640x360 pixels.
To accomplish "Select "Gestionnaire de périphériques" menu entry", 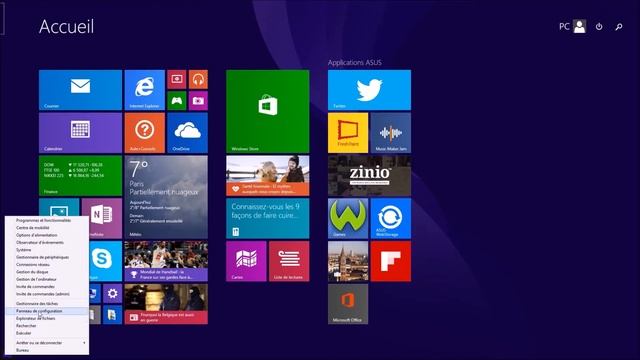I will pos(47,257).
